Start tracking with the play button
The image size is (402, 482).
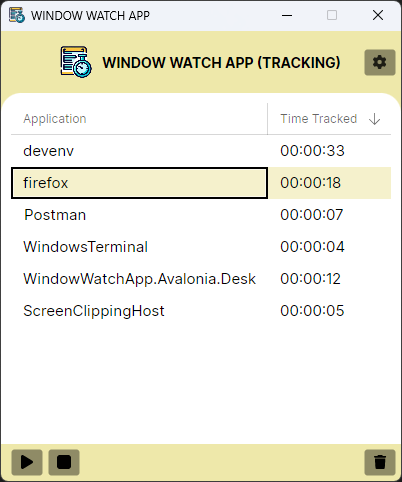[27, 462]
